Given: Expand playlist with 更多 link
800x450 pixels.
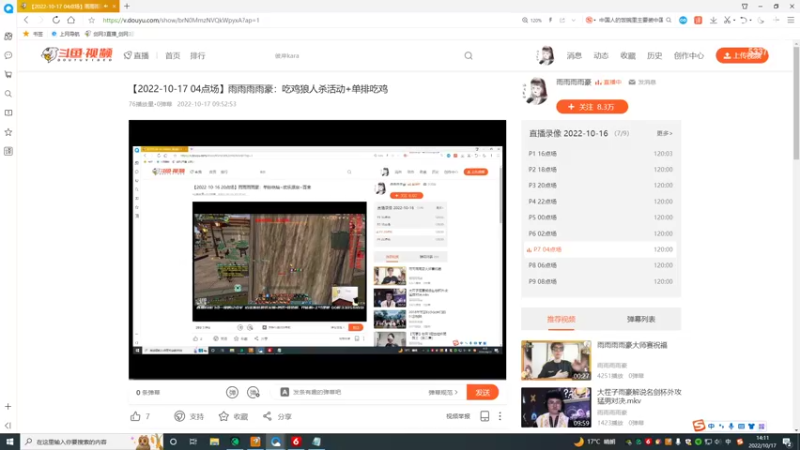Looking at the screenshot, I should 664,133.
